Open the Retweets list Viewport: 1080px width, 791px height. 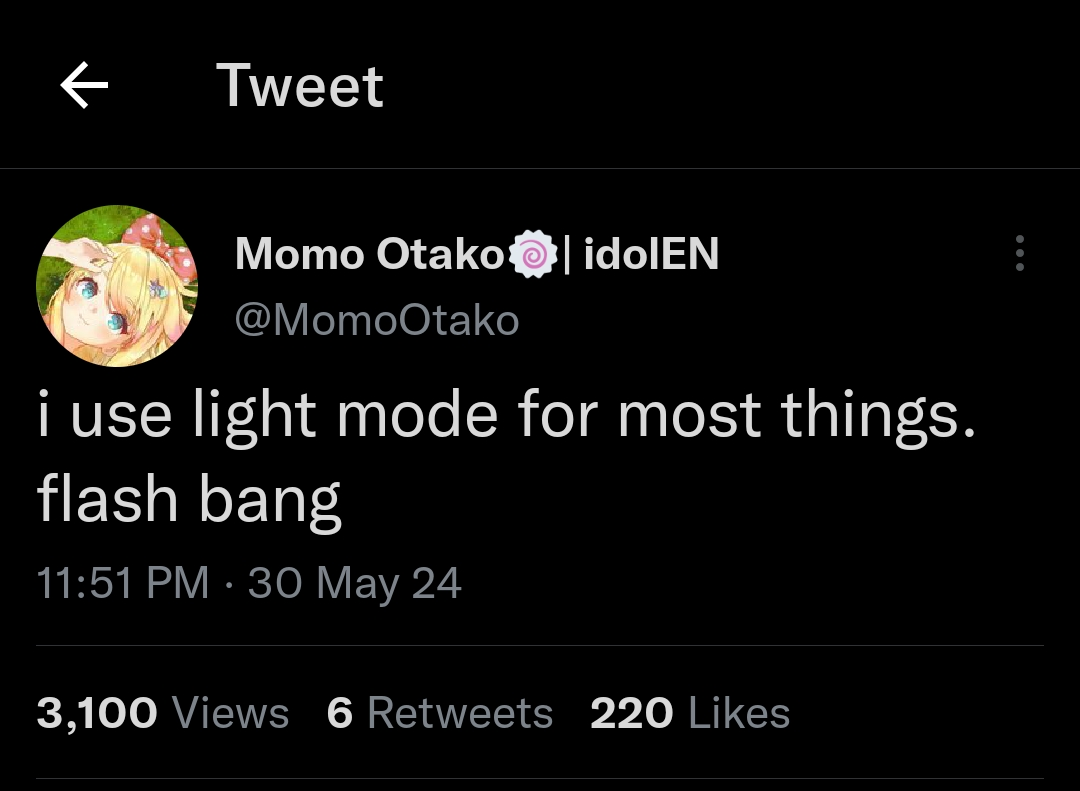tap(460, 714)
